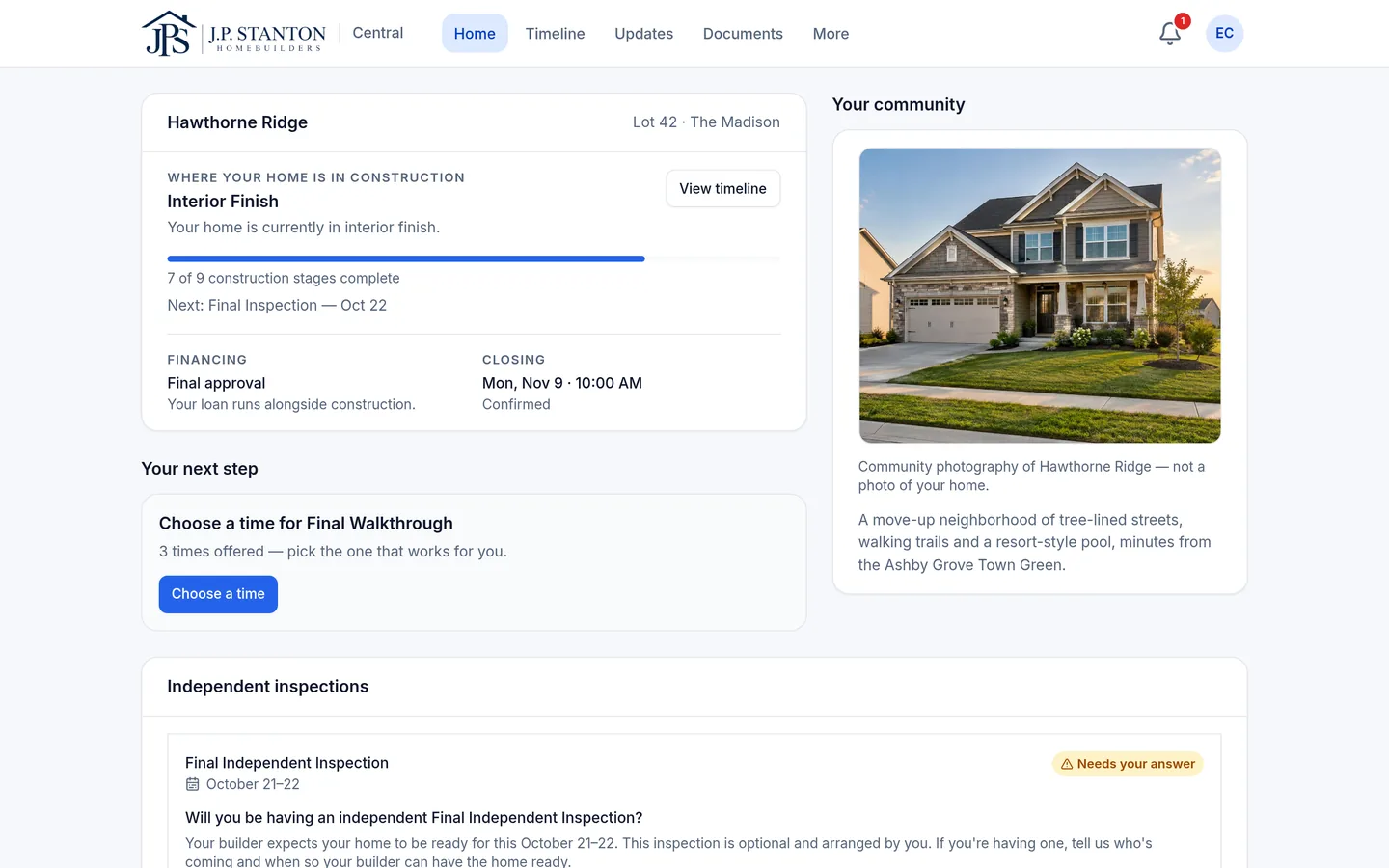Image resolution: width=1389 pixels, height=868 pixels.
Task: Open the EC user avatar menu
Action: (1224, 34)
